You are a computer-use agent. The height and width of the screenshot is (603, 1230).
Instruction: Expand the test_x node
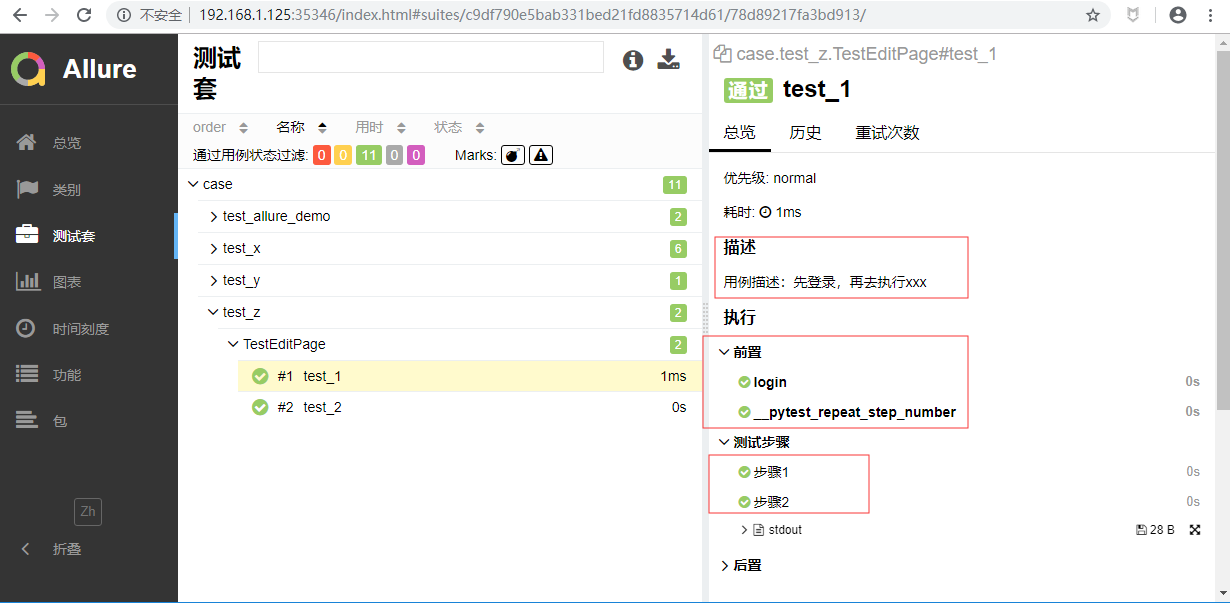coord(449,248)
